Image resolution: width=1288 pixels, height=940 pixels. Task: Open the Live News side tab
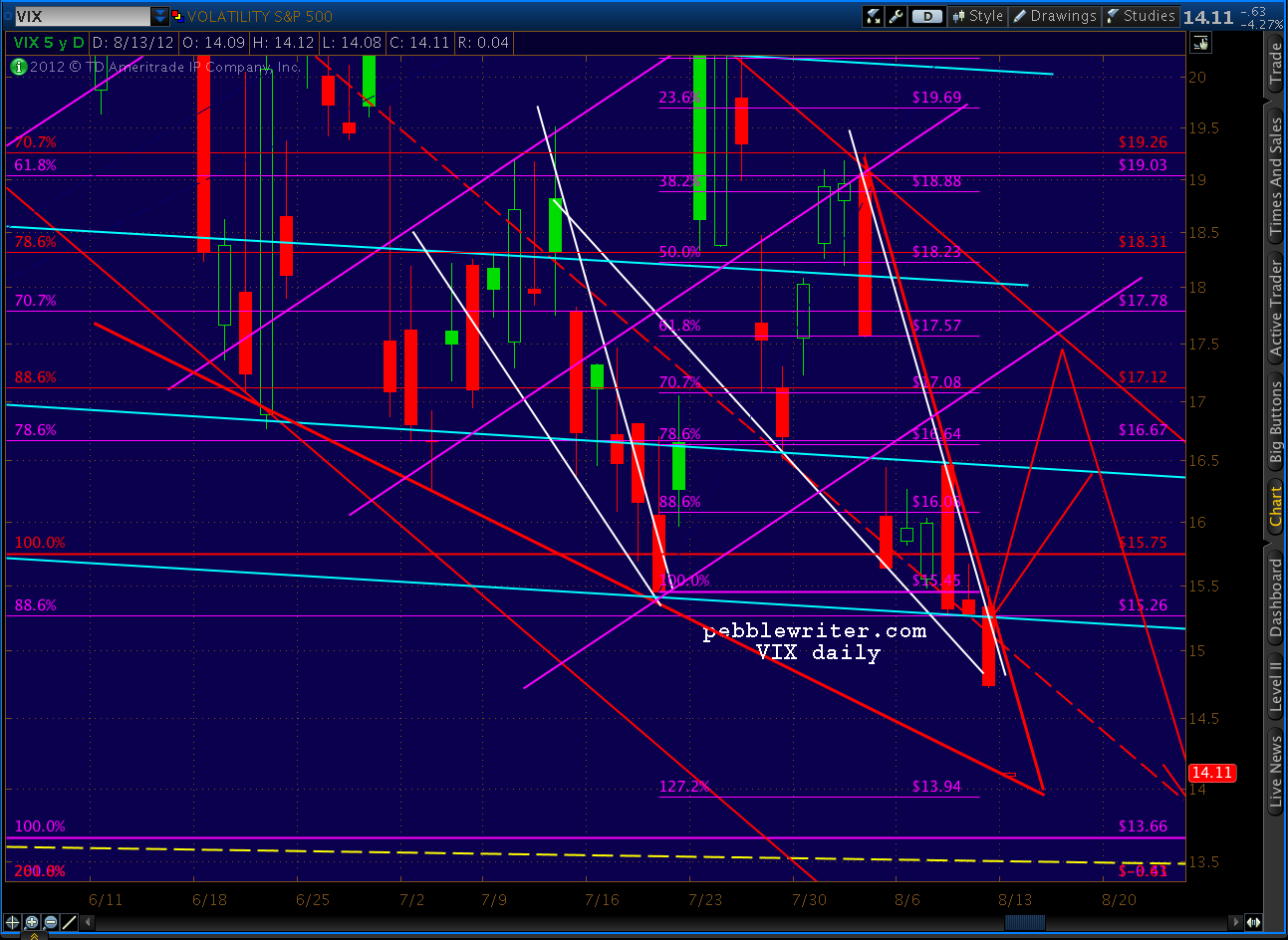(x=1276, y=771)
